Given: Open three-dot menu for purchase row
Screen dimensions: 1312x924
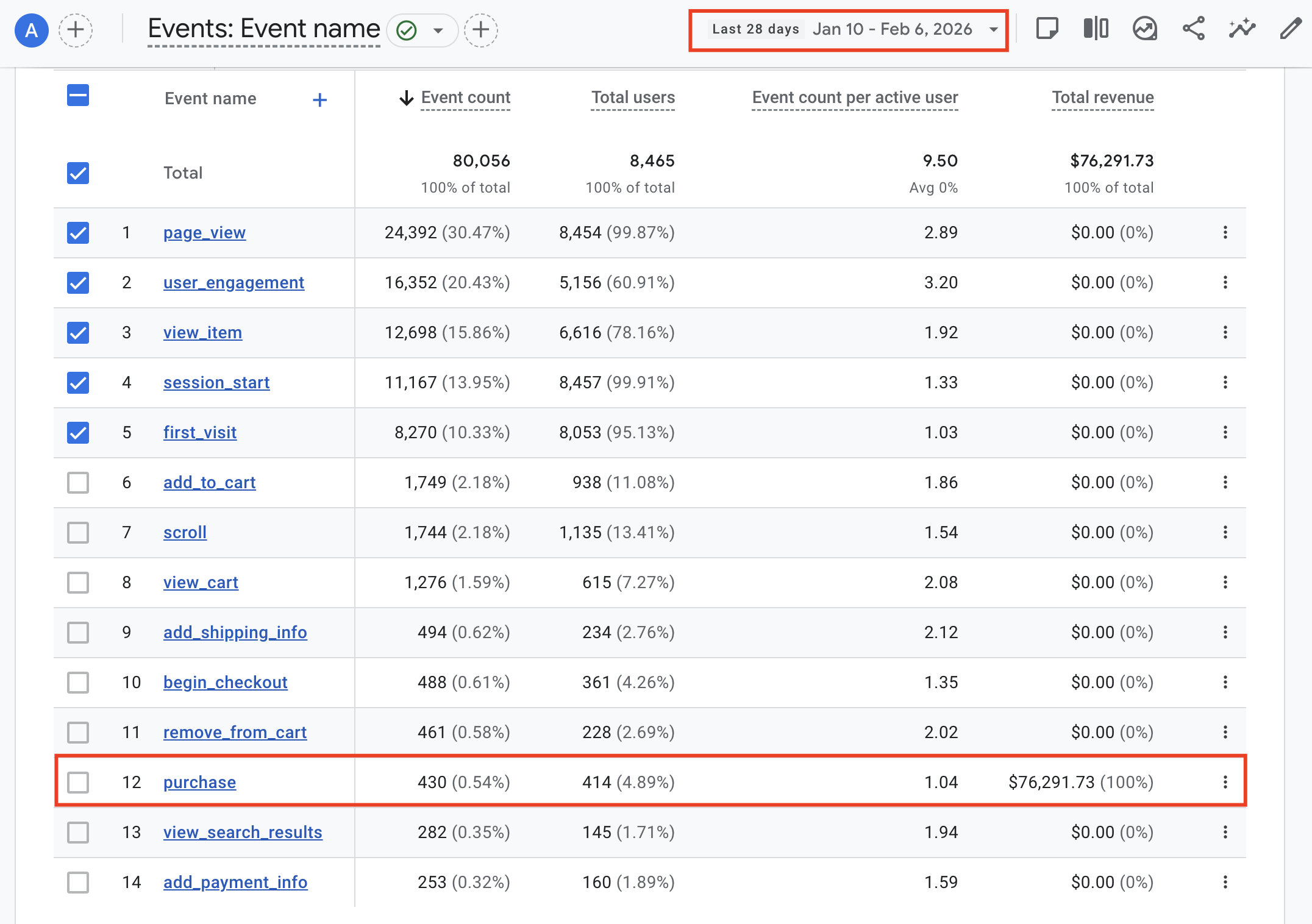Looking at the screenshot, I should tap(1225, 782).
